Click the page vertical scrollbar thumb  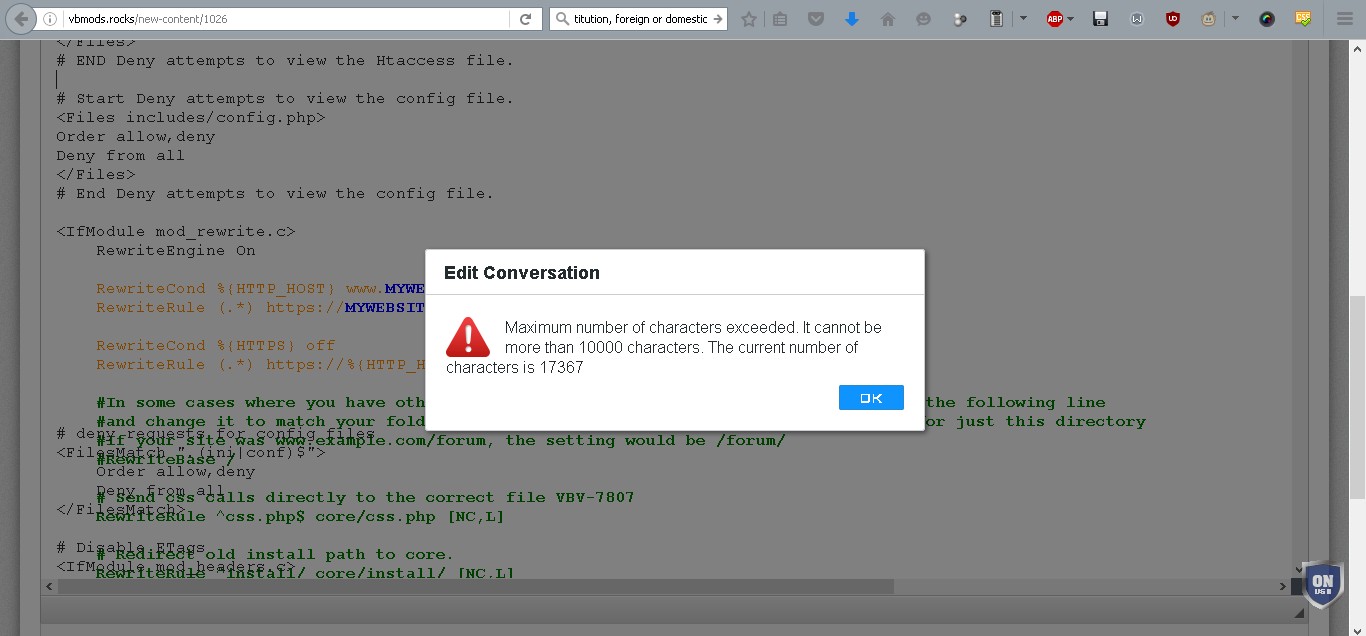(x=1357, y=396)
